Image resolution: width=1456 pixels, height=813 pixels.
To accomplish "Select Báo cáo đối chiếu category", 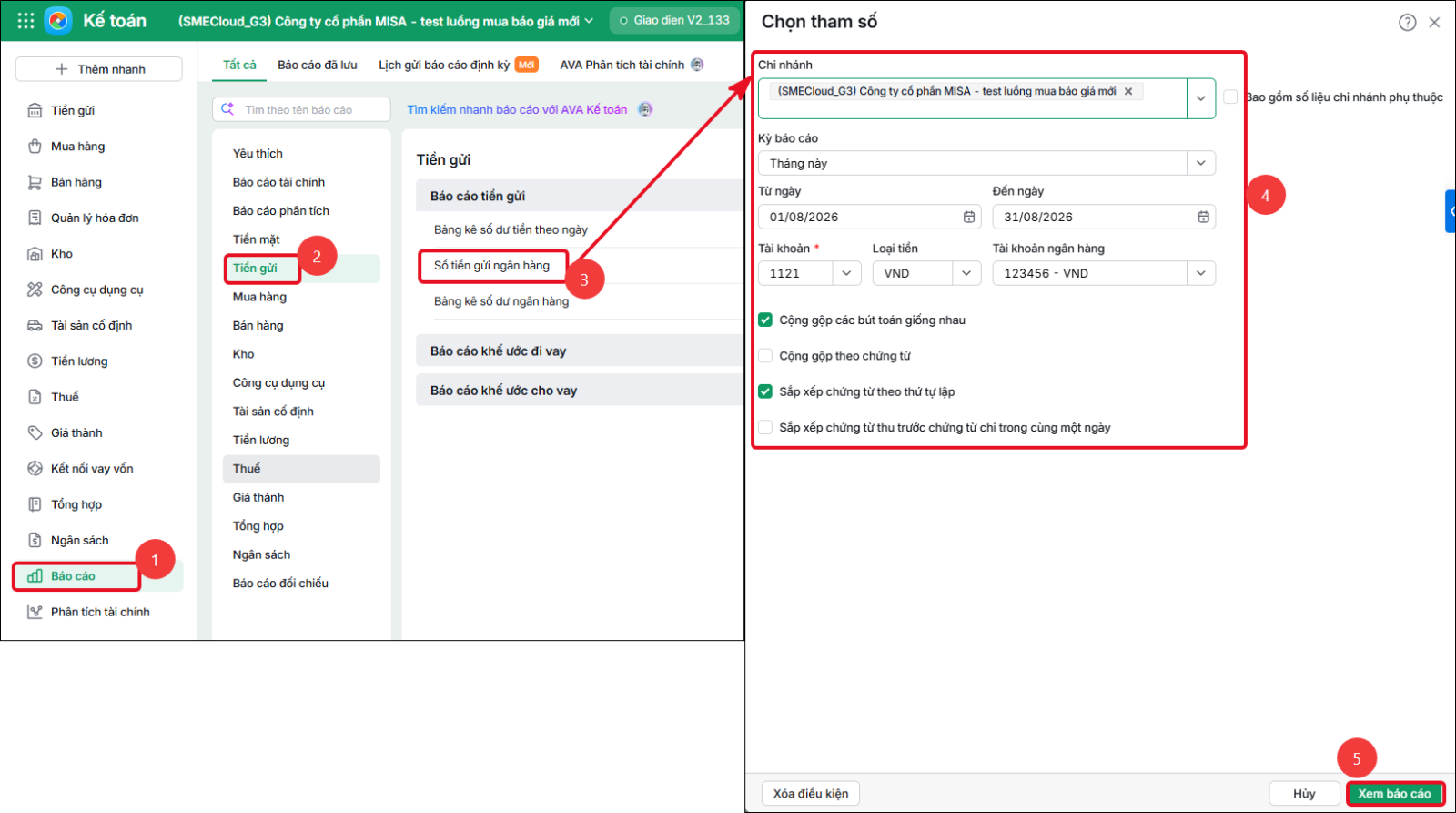I will point(280,583).
